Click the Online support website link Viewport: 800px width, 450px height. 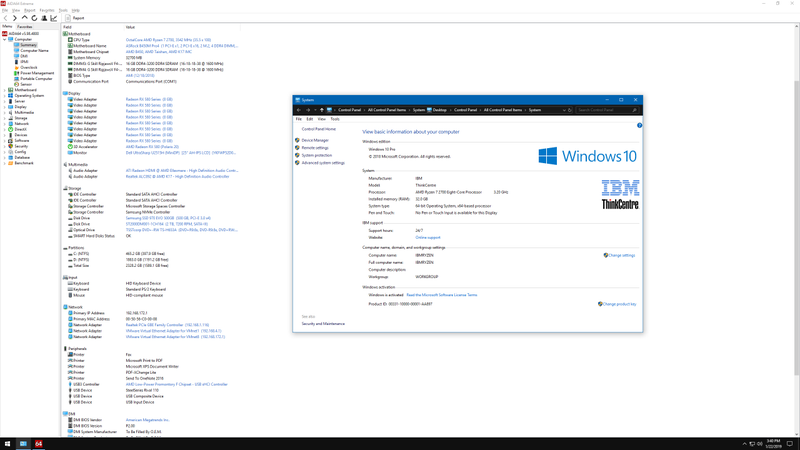[428, 237]
